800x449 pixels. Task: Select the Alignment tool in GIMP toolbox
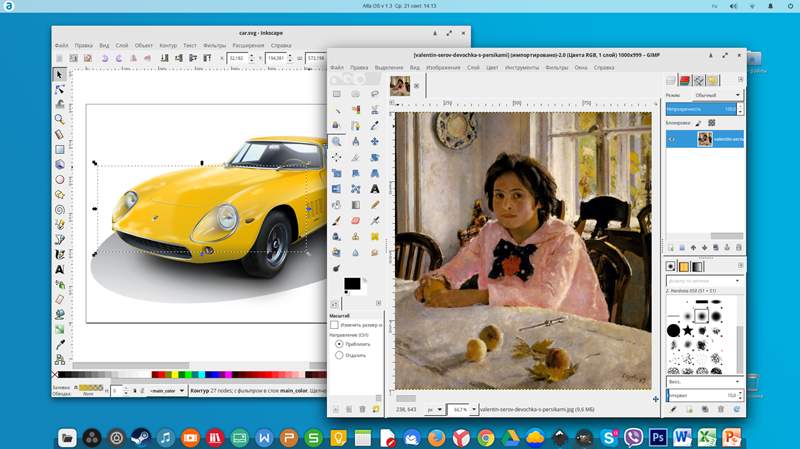coord(337,157)
